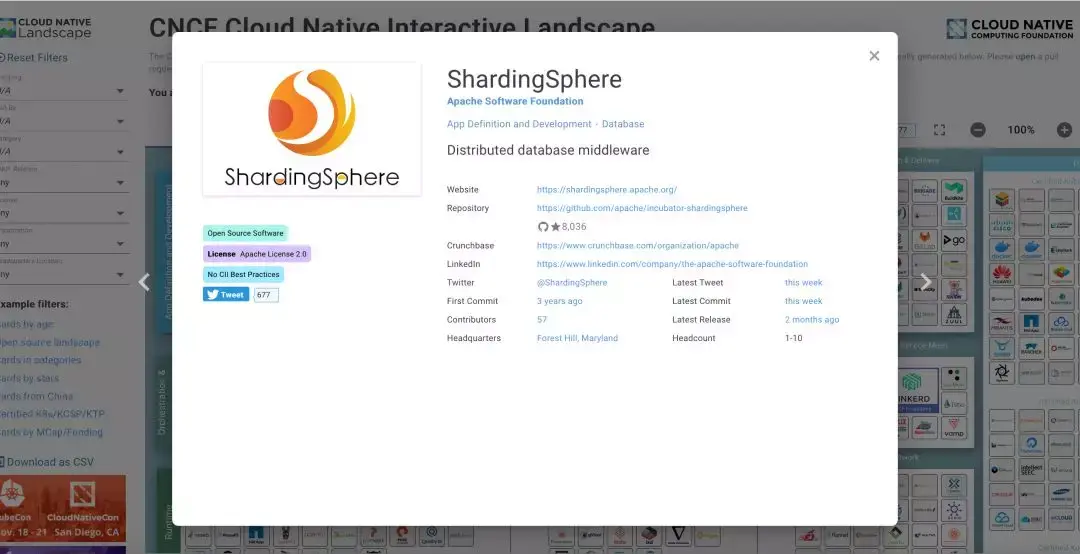Open the Samsung card in the landscape
This screenshot has width=1080, height=554.
(1061, 494)
